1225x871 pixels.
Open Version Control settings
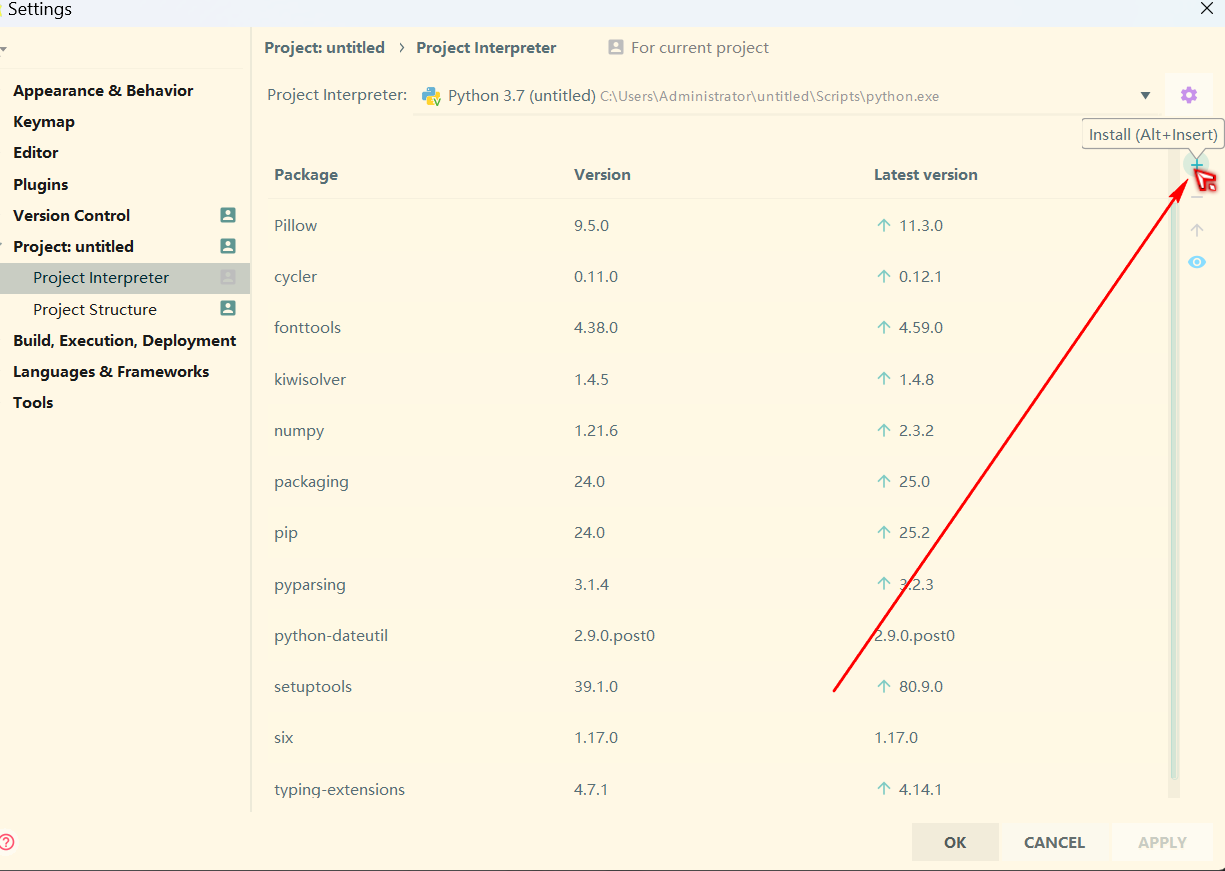[72, 215]
